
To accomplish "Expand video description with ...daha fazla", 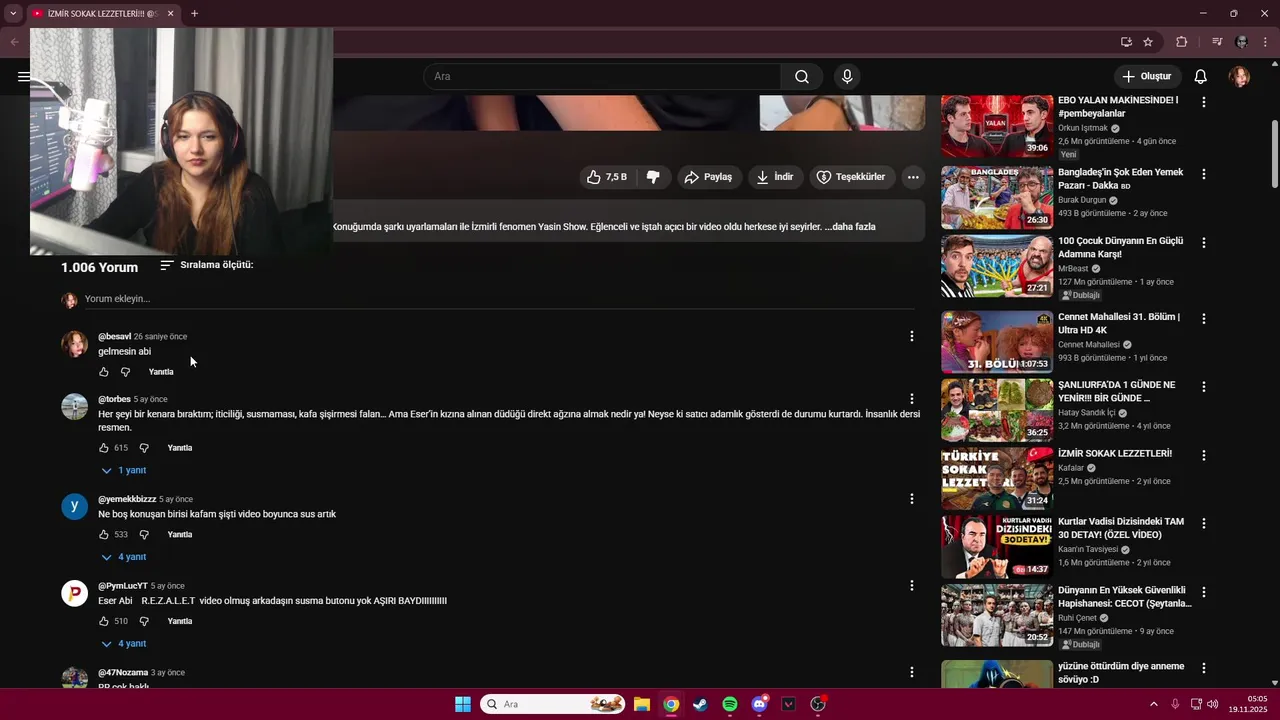I will 849,227.
